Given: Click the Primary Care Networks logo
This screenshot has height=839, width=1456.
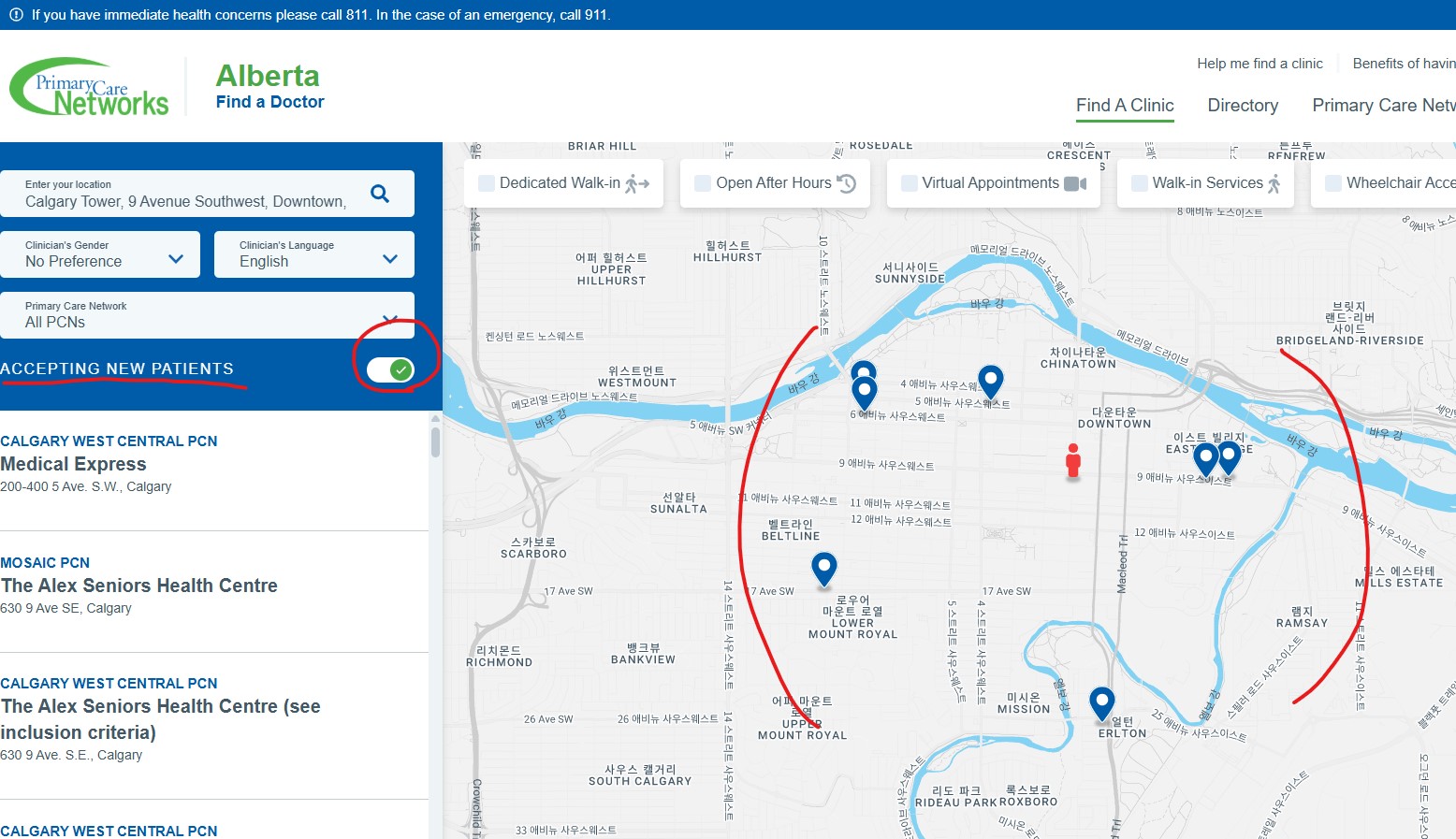Looking at the screenshot, I should point(90,88).
